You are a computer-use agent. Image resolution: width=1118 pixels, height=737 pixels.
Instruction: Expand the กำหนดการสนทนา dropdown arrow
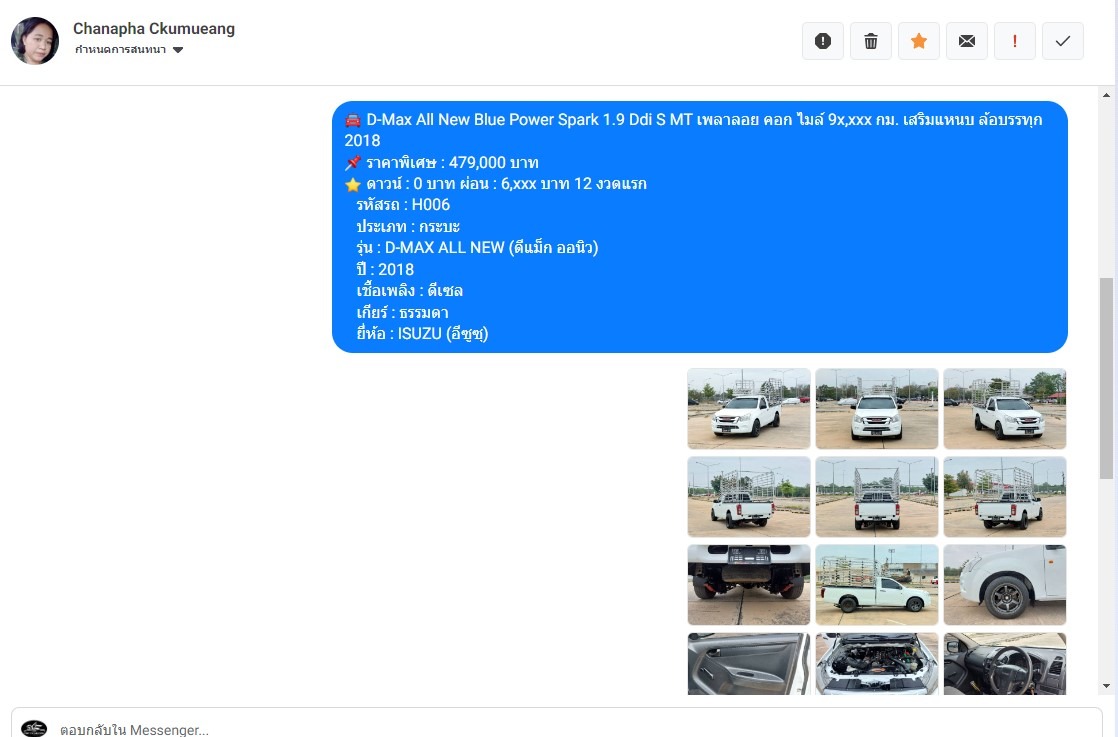(178, 50)
